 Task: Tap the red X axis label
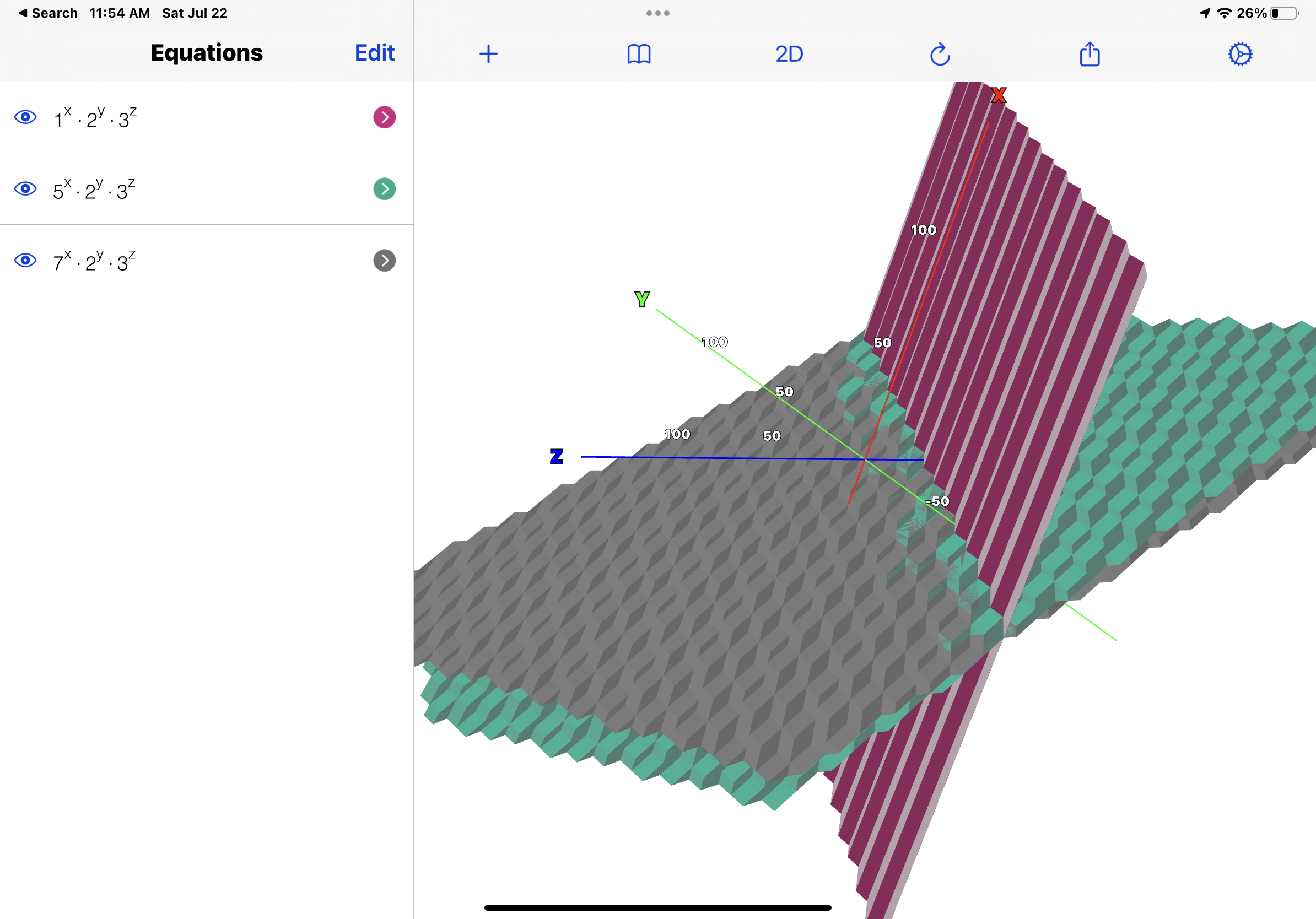click(x=999, y=95)
